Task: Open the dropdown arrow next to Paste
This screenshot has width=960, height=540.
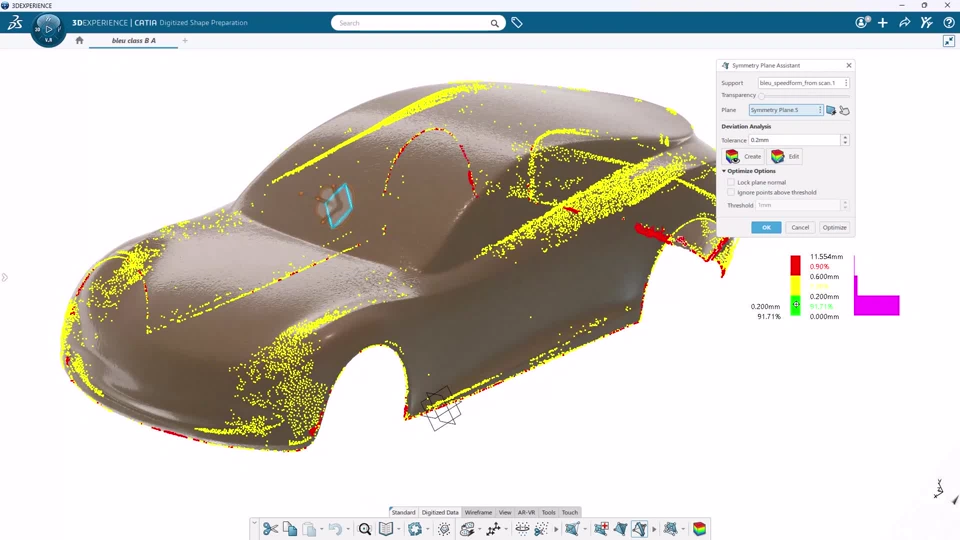Action: coord(321,530)
